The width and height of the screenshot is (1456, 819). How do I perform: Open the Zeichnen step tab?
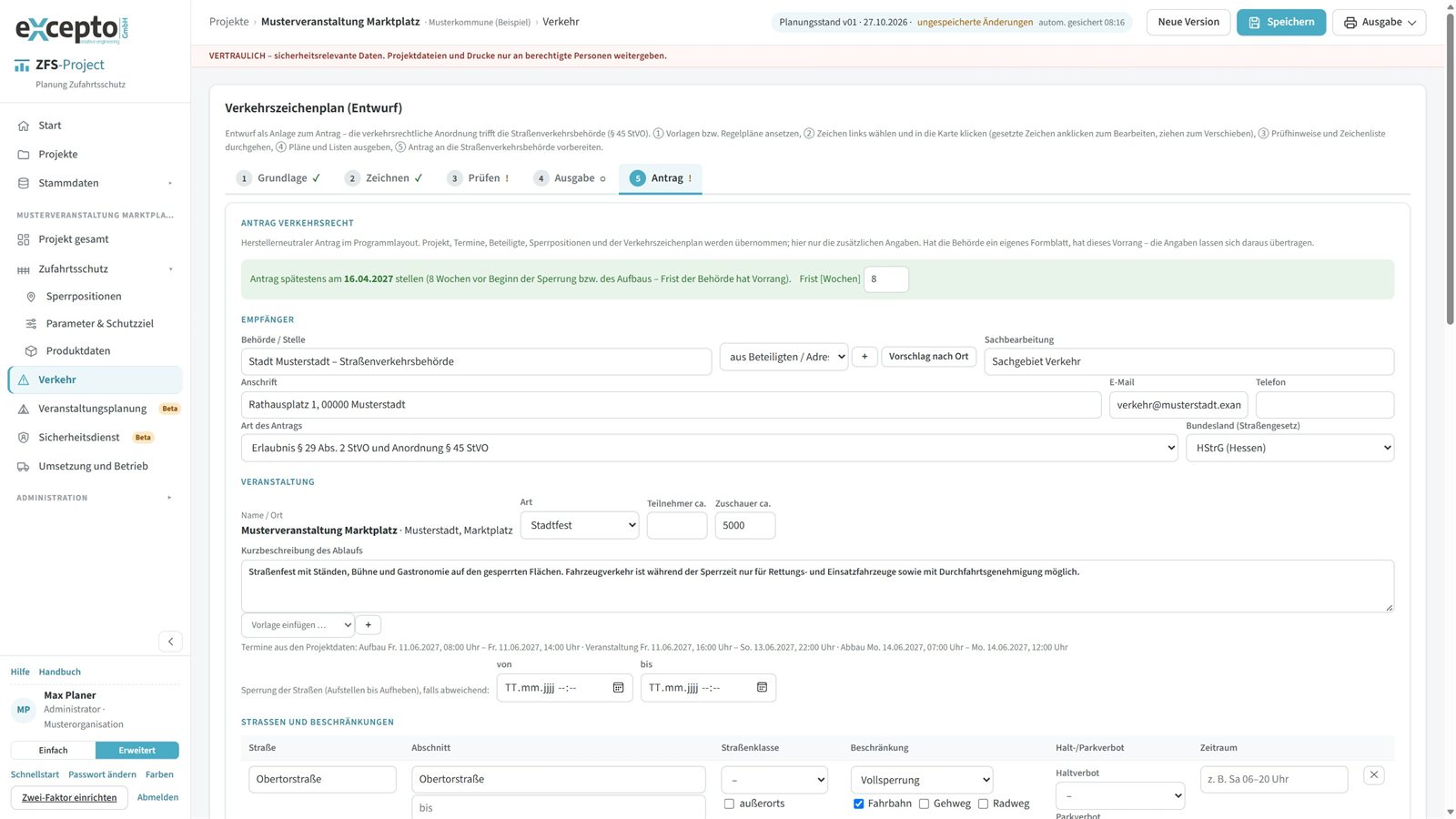point(384,178)
